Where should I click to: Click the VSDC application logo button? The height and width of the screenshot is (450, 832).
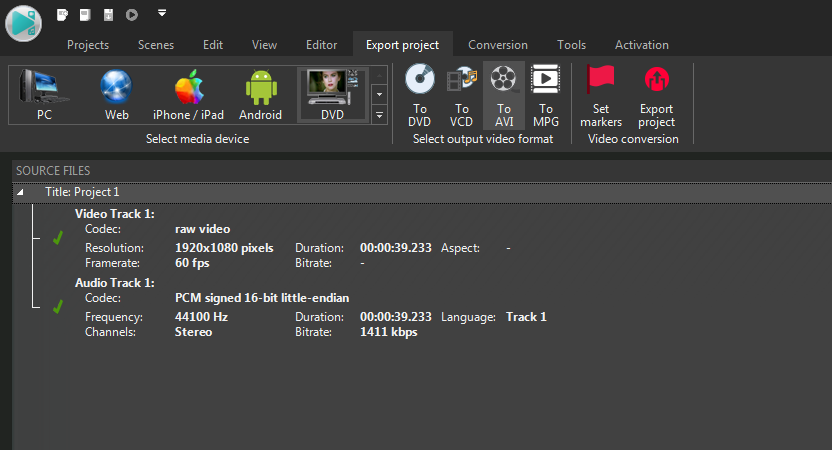[23, 23]
